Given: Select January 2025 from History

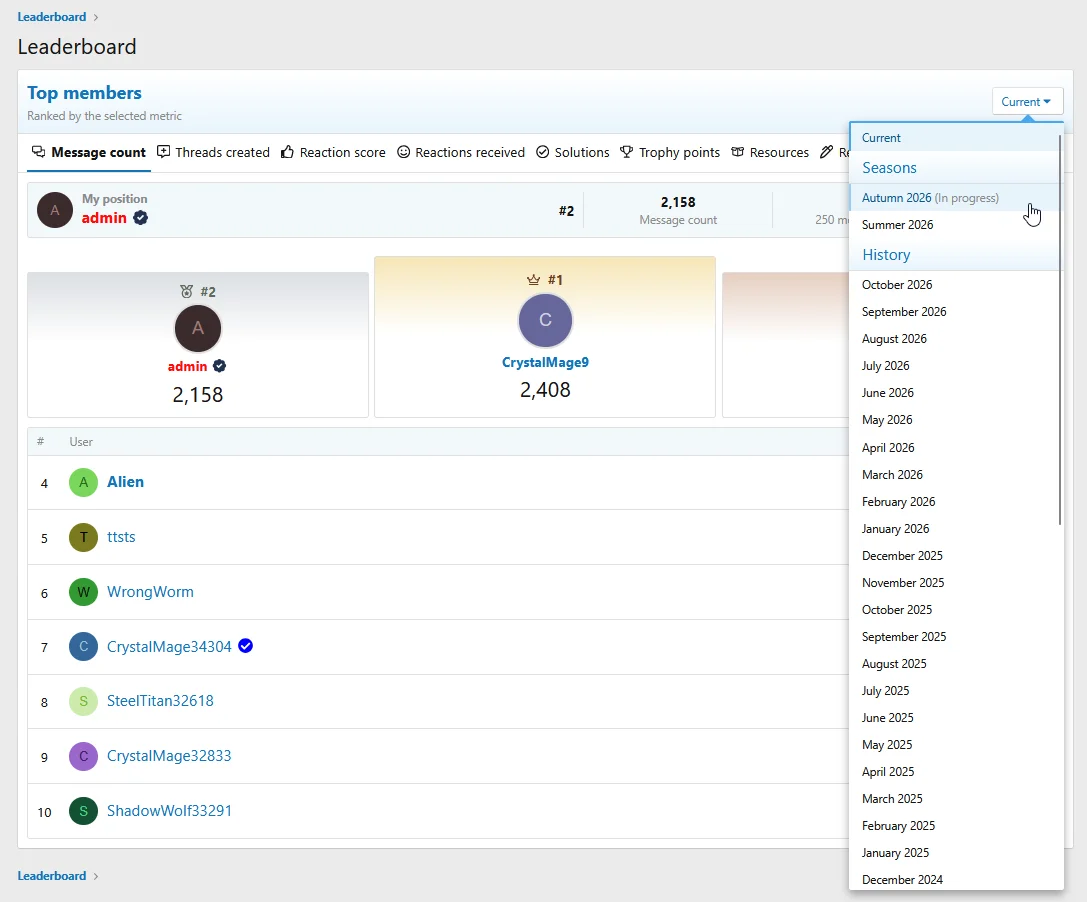Looking at the screenshot, I should 956,853.
